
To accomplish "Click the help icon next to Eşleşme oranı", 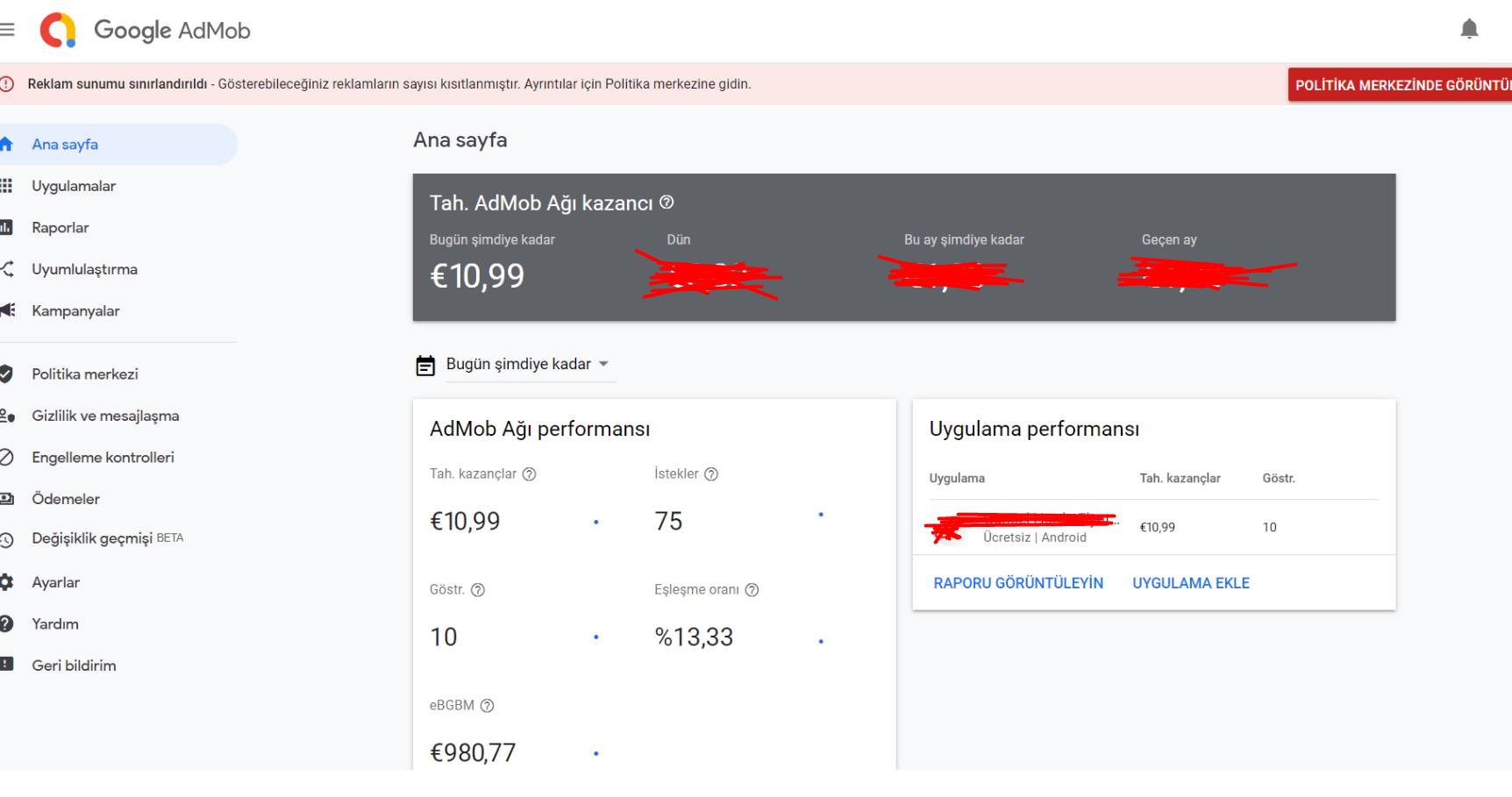I will pyautogui.click(x=752, y=590).
